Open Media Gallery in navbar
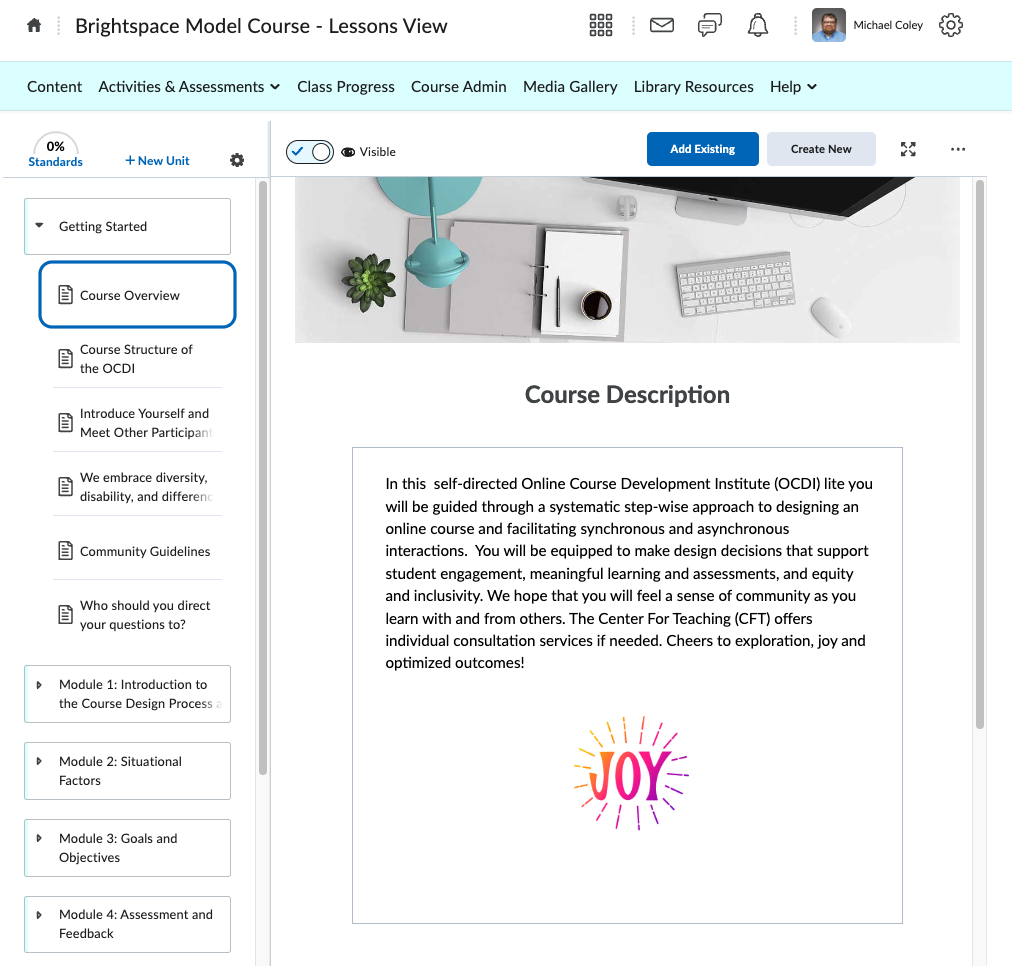The image size is (1012, 966). 570,87
